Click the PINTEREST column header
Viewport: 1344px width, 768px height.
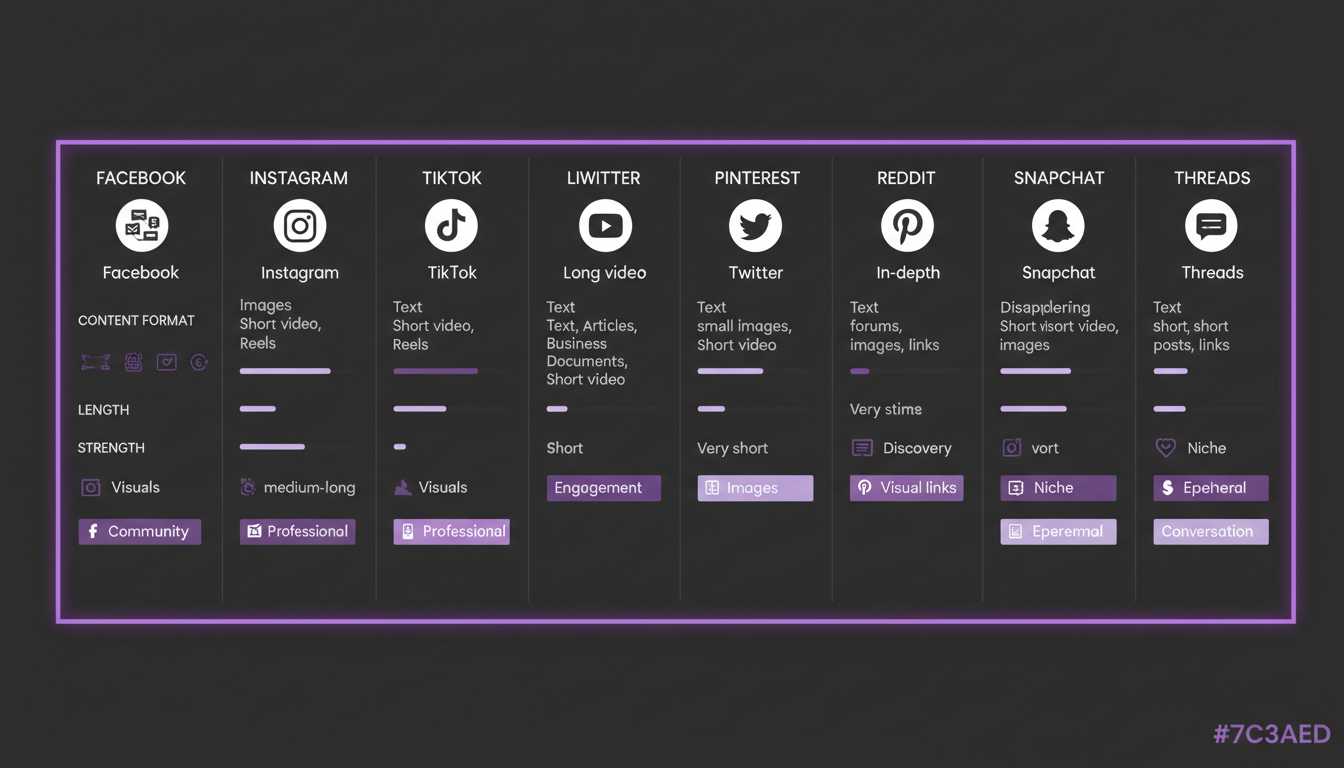757,178
